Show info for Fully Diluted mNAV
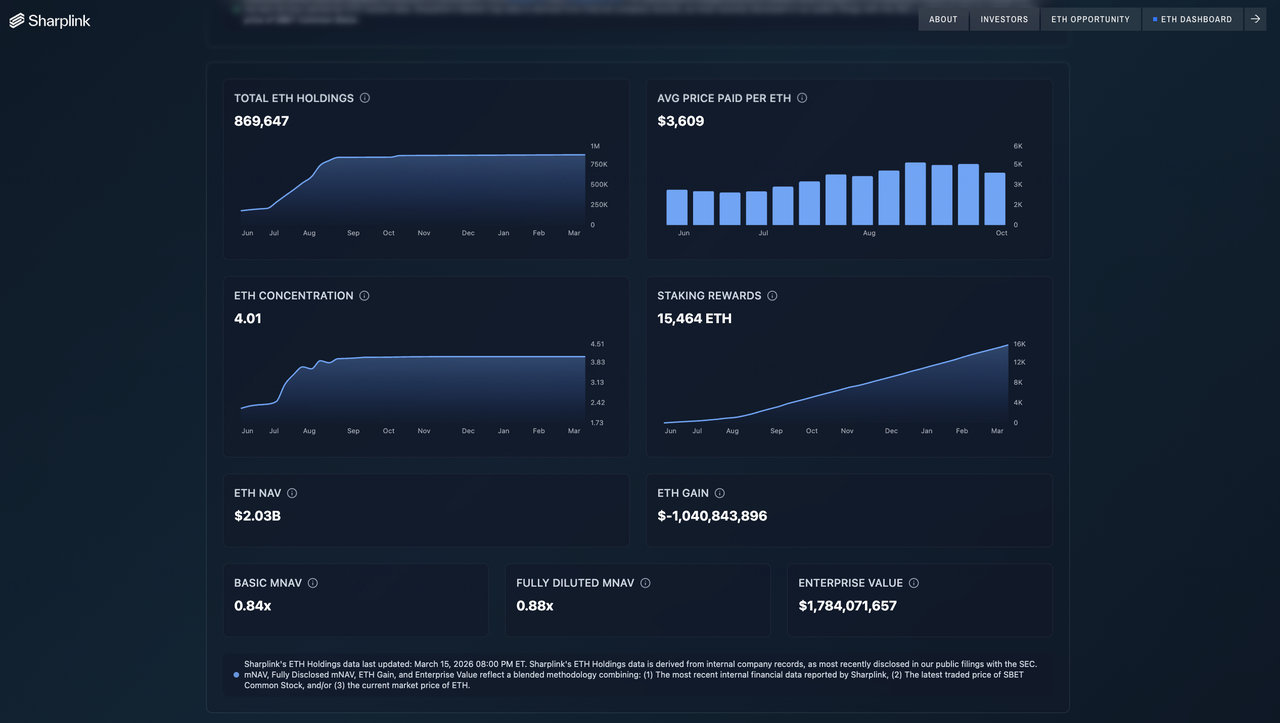1280x723 pixels. 645,583
